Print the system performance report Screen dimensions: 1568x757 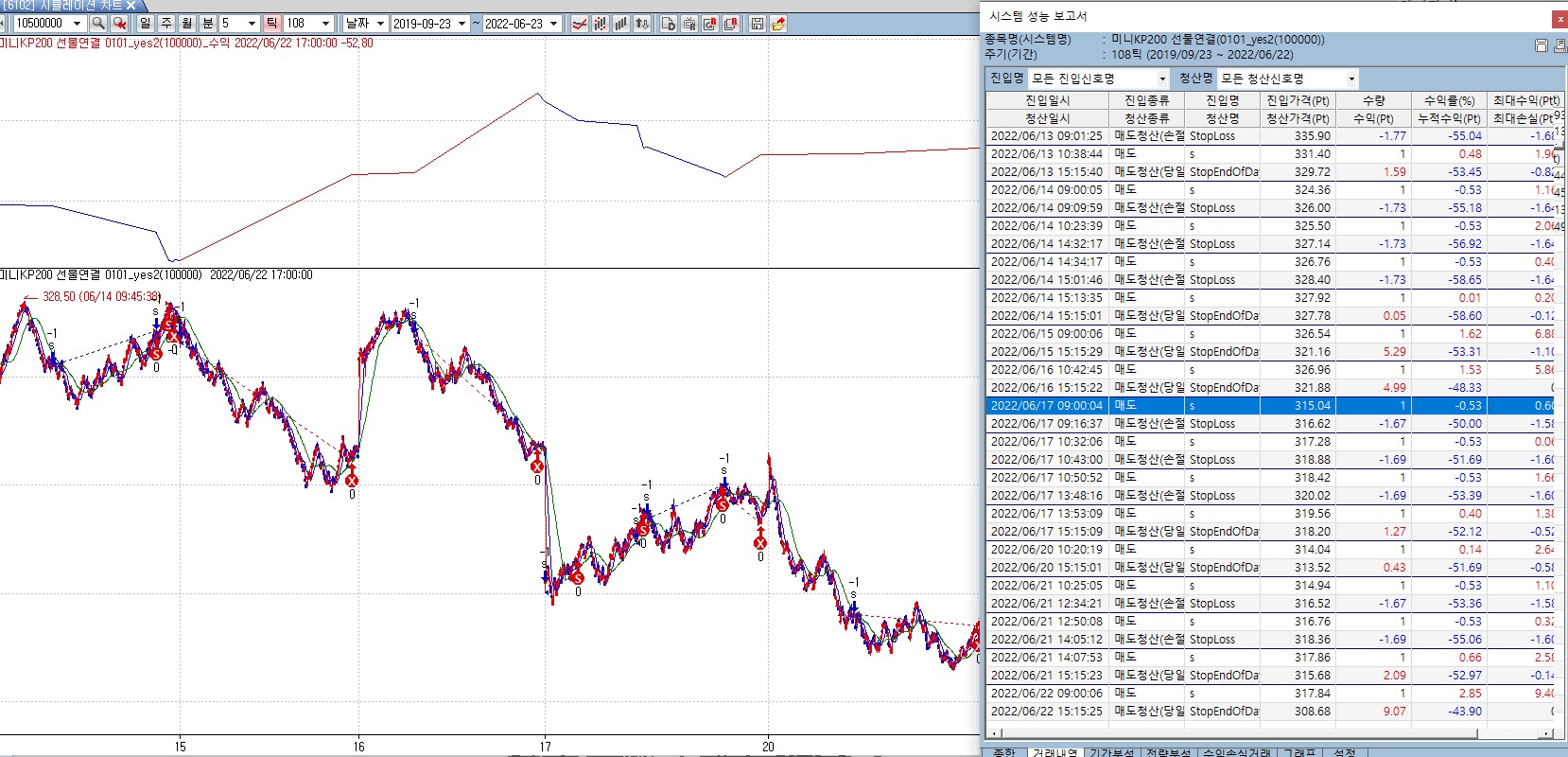click(1559, 45)
